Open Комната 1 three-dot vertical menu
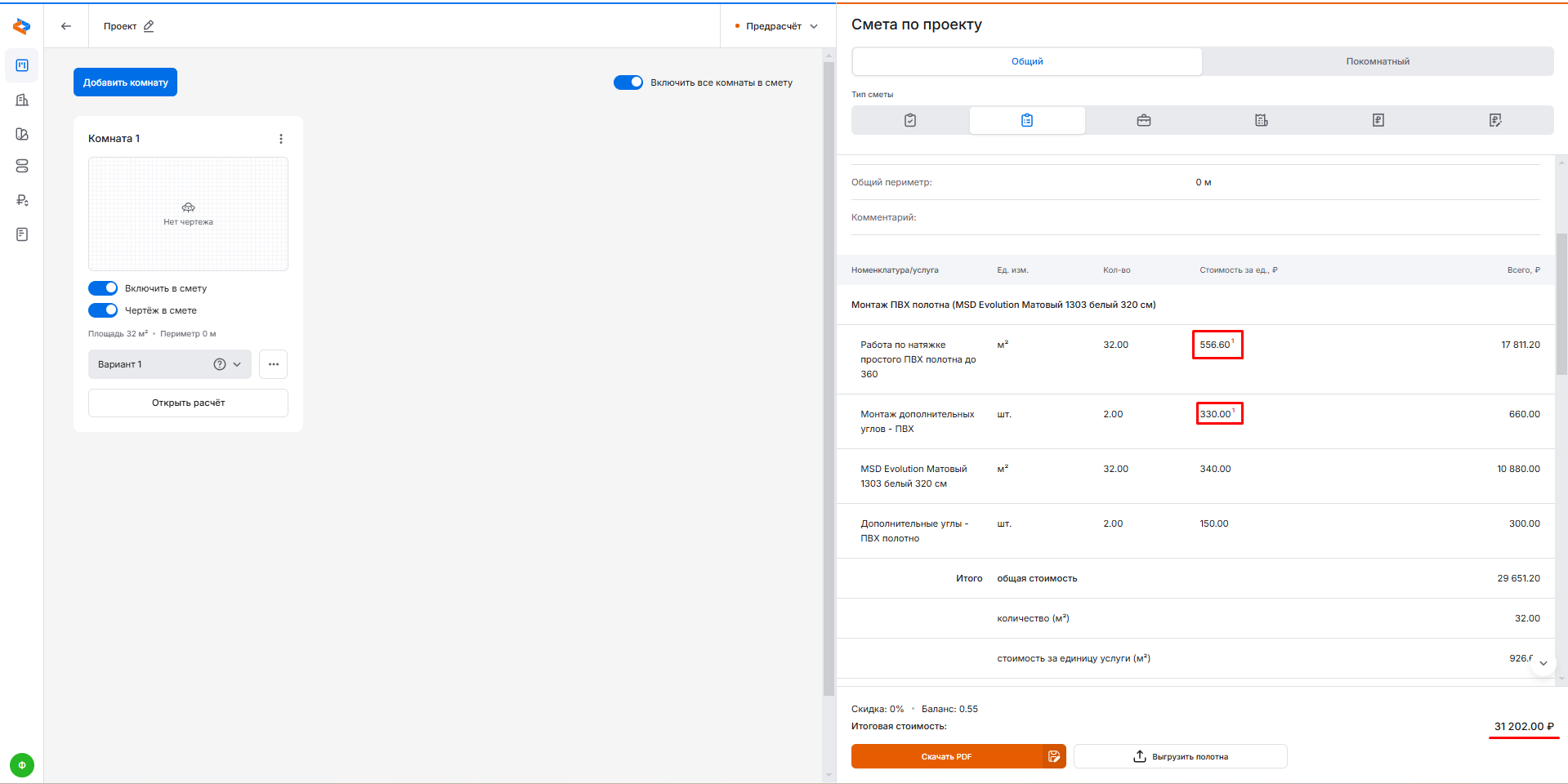The image size is (1568, 784). 281,139
